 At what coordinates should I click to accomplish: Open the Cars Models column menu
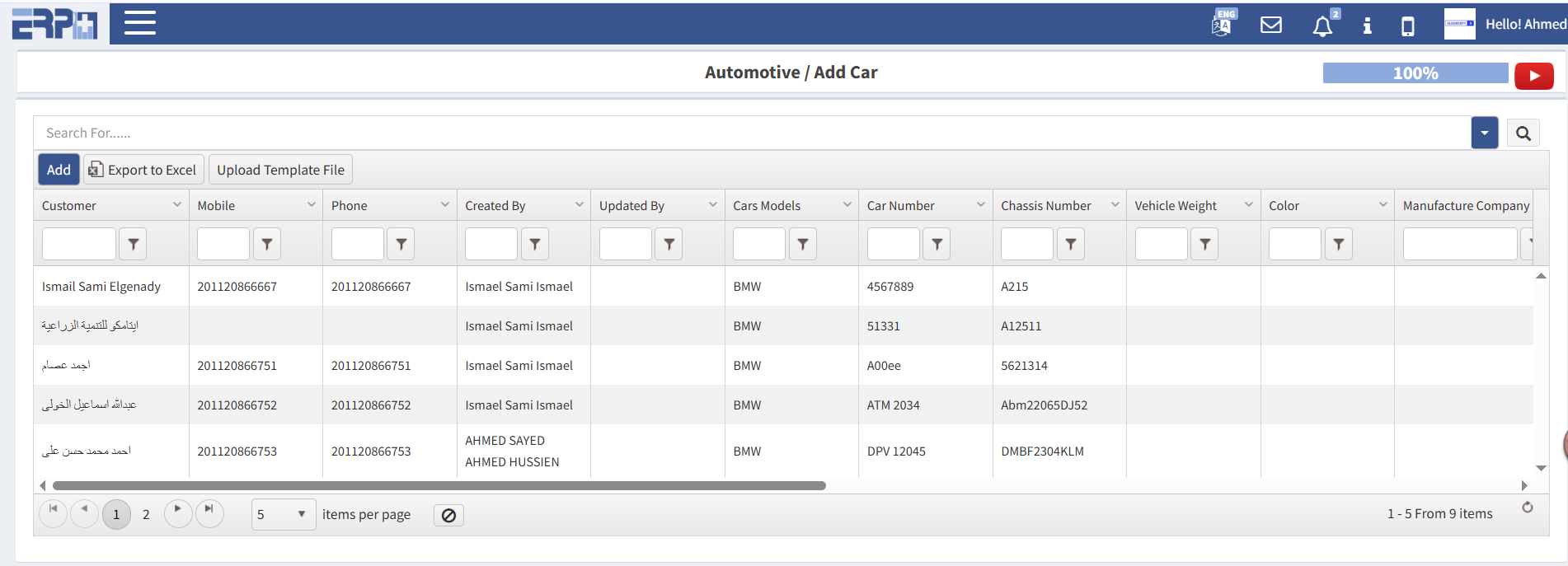(847, 205)
